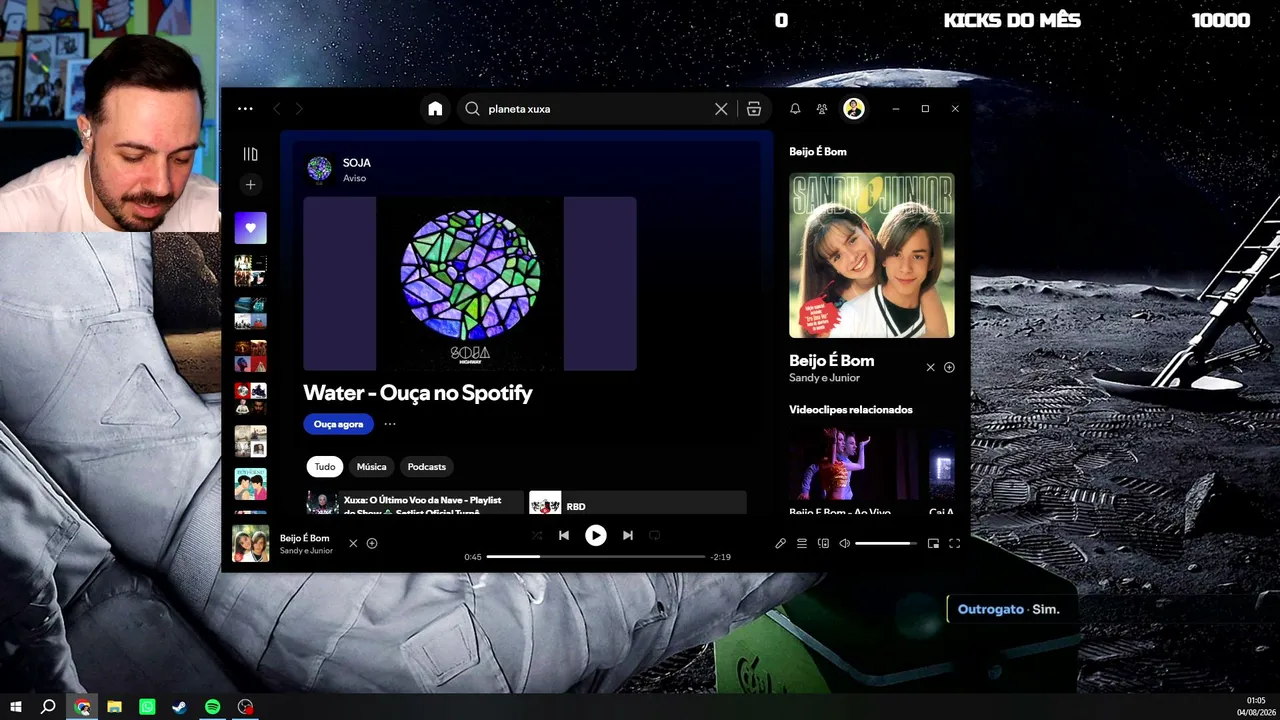Seek within the song progress bar
Image resolution: width=1280 pixels, height=720 pixels.
click(x=596, y=556)
